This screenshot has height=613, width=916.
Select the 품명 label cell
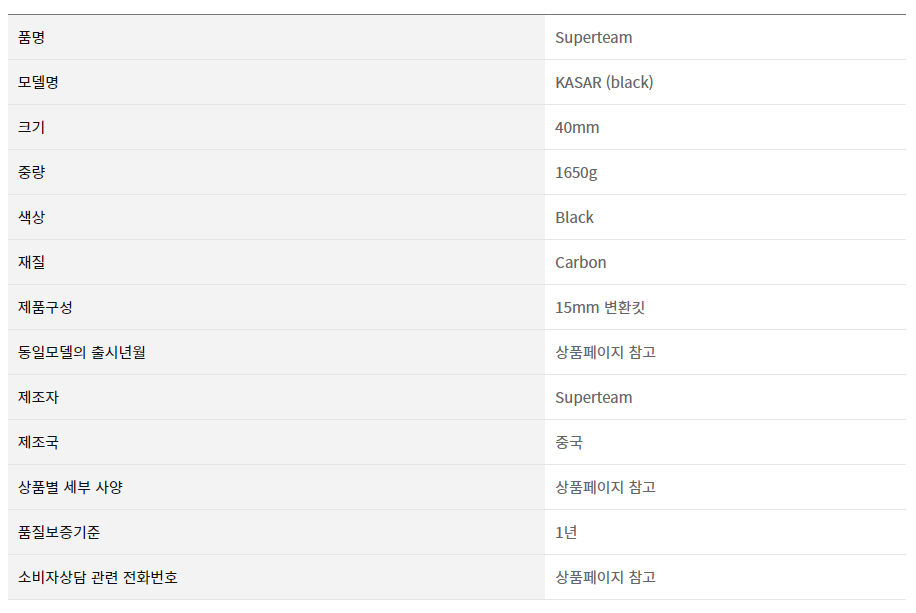[276, 37]
